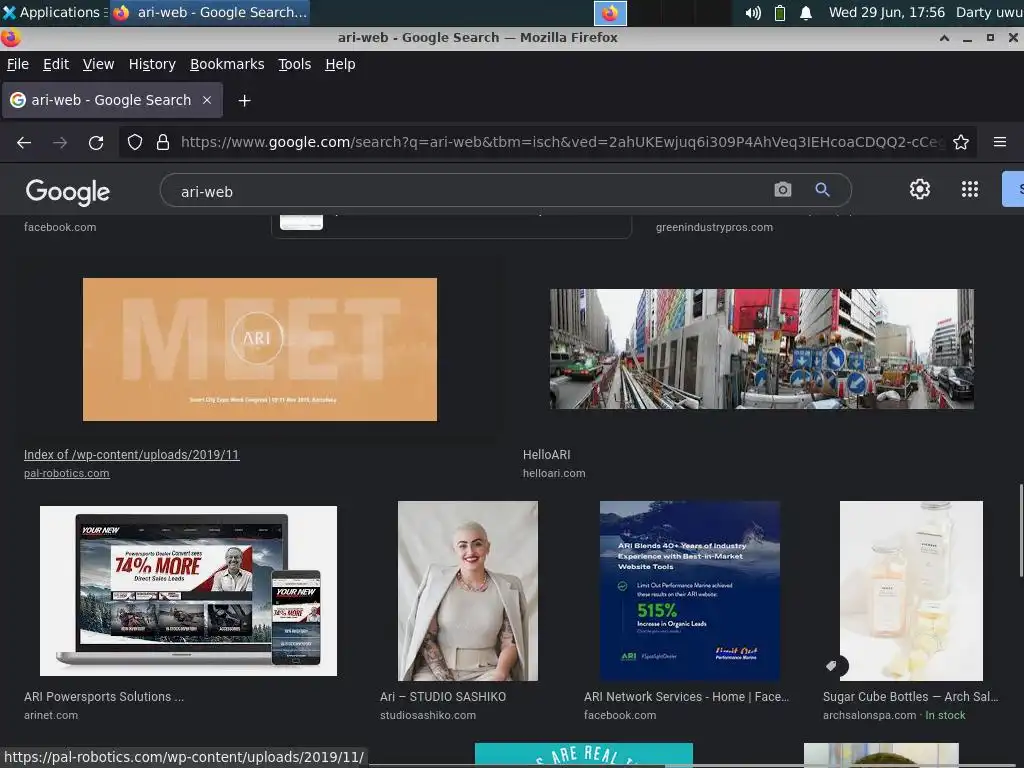Image resolution: width=1024 pixels, height=768 pixels.
Task: Open the Studio Sashiko portrait image
Action: pos(468,591)
